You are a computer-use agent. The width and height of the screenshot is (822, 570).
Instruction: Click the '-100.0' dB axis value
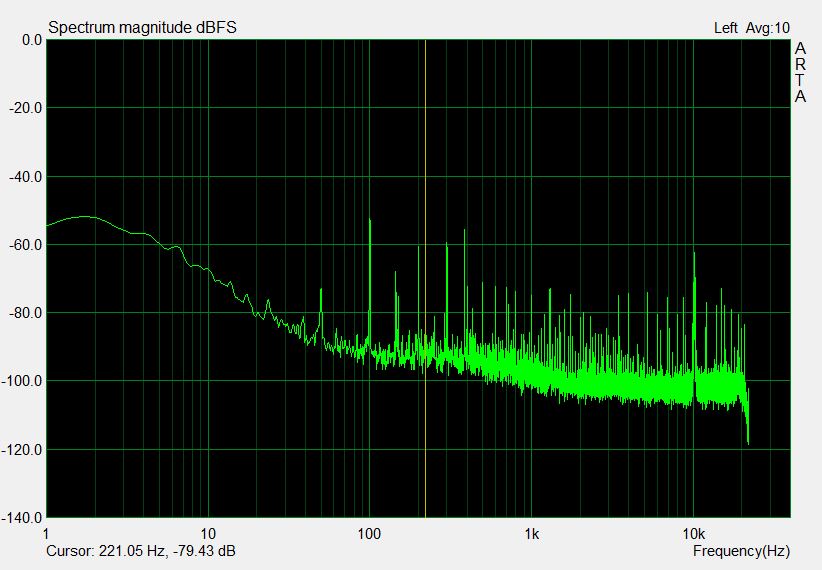[22, 381]
